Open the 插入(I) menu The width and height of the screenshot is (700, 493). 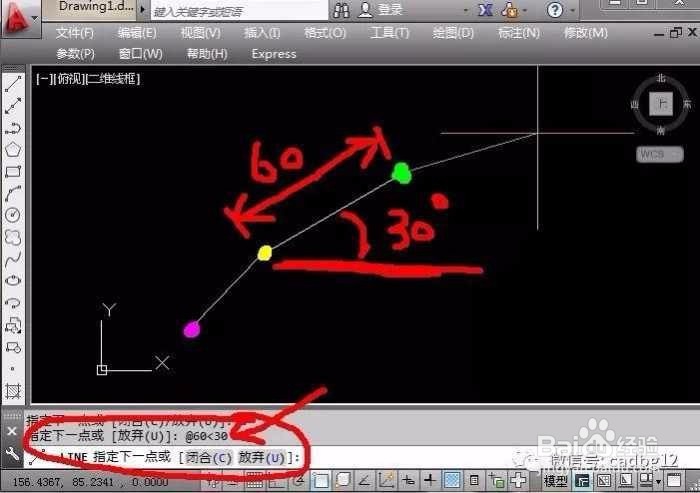[262, 33]
